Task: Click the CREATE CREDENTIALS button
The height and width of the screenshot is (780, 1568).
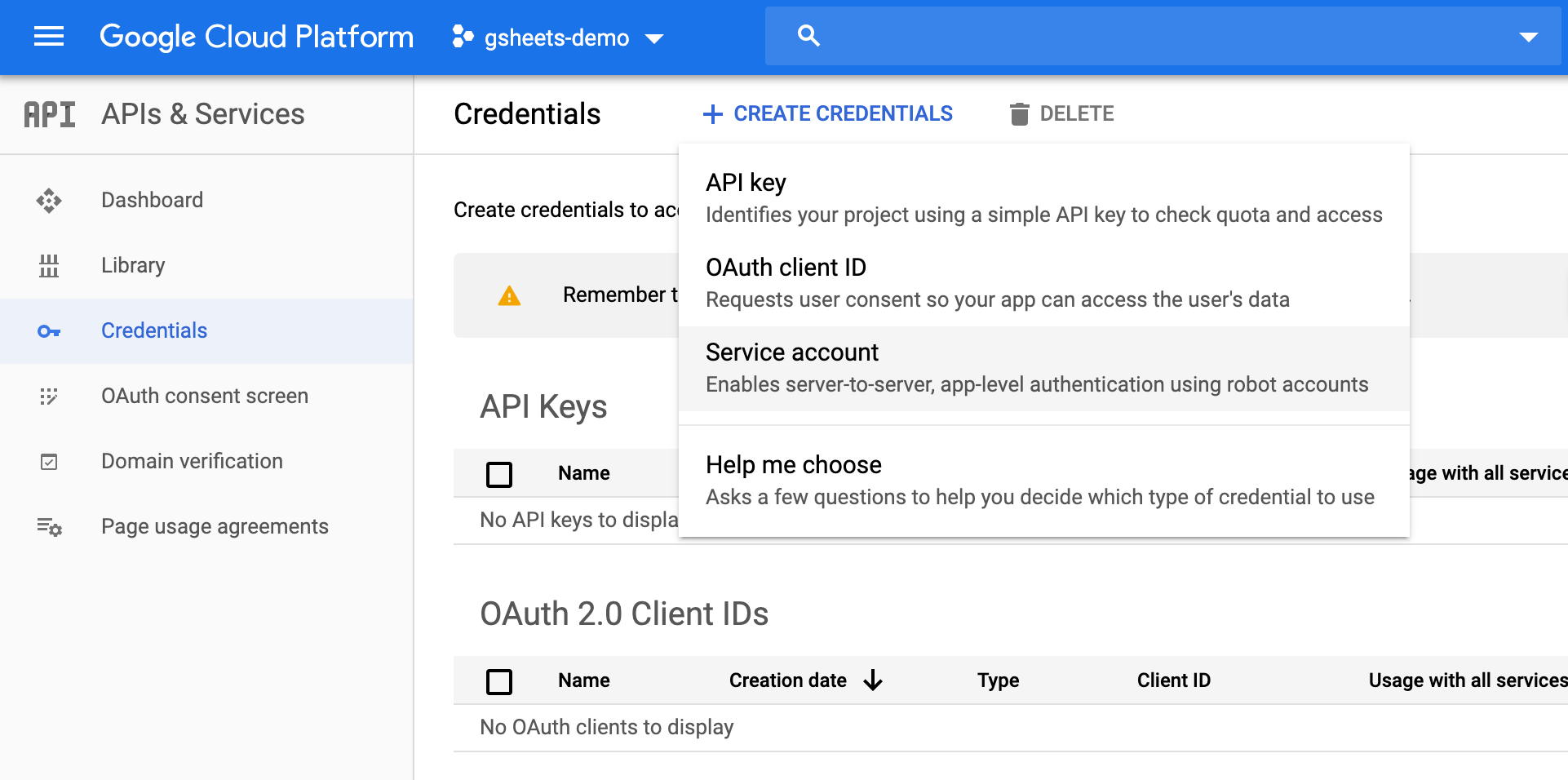Action: coord(827,113)
